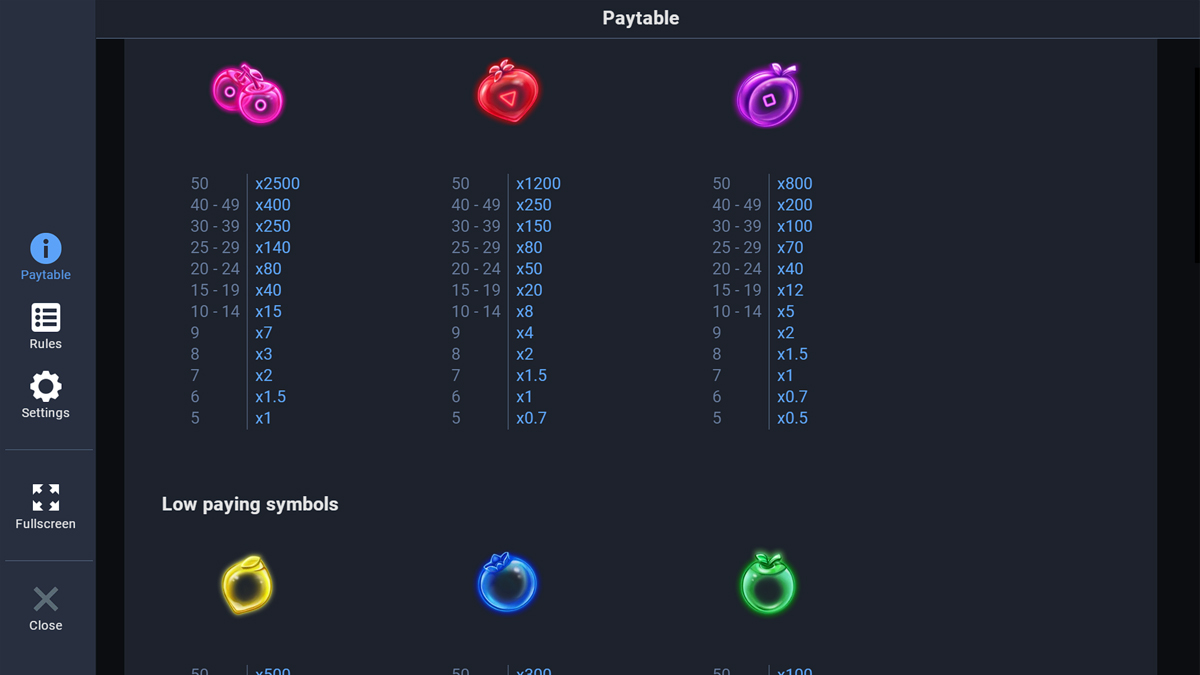
Task: Click the x20 strawberry payout
Action: coord(529,291)
